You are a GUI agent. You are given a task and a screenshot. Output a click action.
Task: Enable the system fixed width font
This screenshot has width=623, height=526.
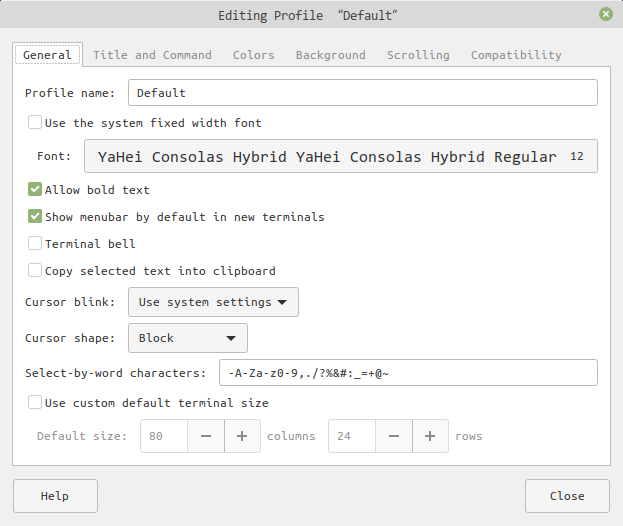click(35, 123)
